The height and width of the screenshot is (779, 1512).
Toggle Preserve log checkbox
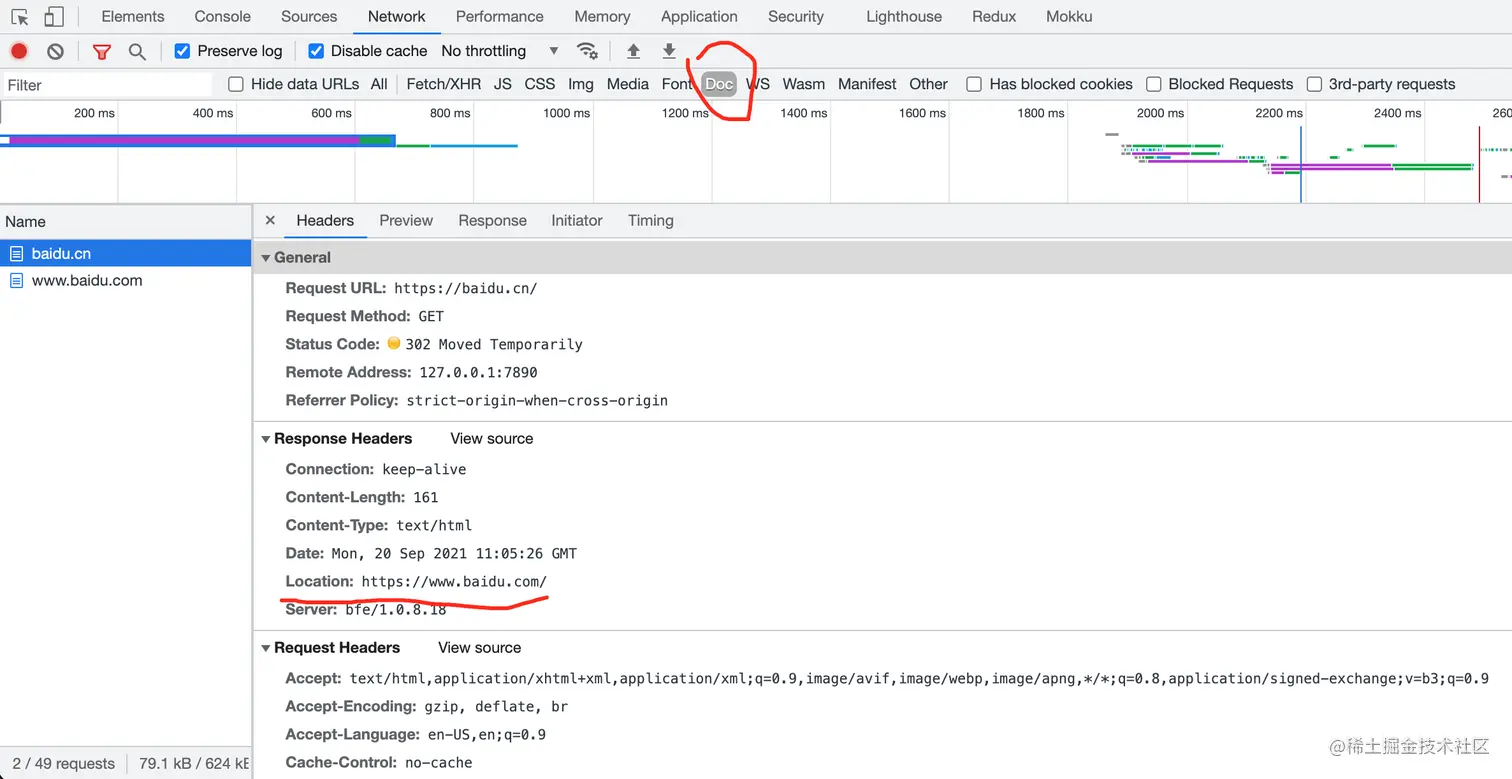(182, 51)
